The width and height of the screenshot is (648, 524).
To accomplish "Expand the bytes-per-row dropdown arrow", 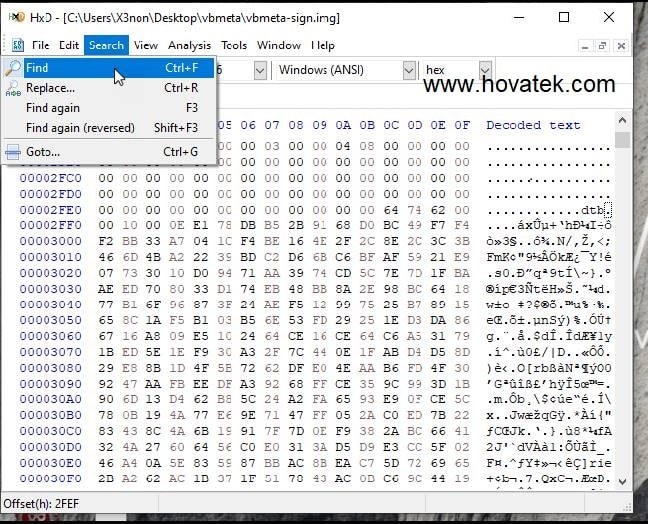I will [x=260, y=70].
